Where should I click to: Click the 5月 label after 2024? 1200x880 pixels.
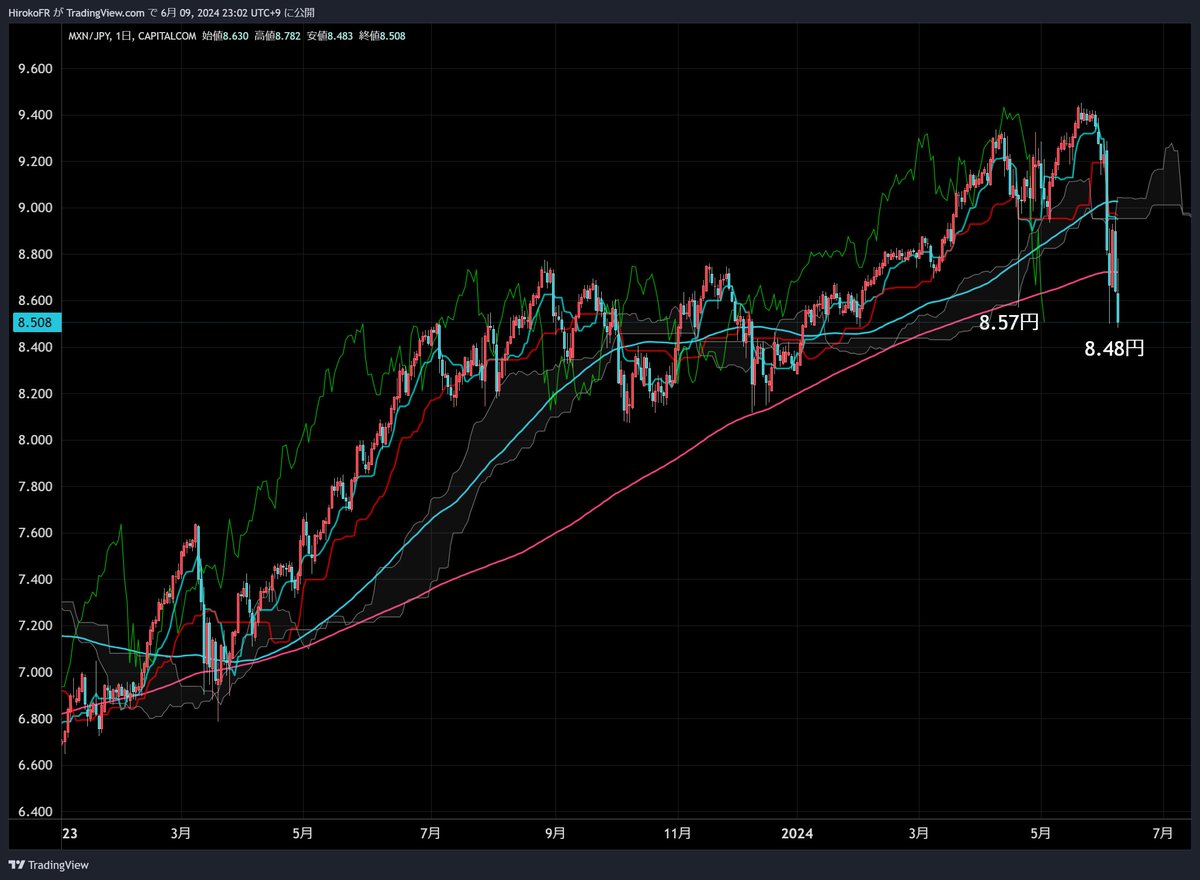(x=1041, y=832)
